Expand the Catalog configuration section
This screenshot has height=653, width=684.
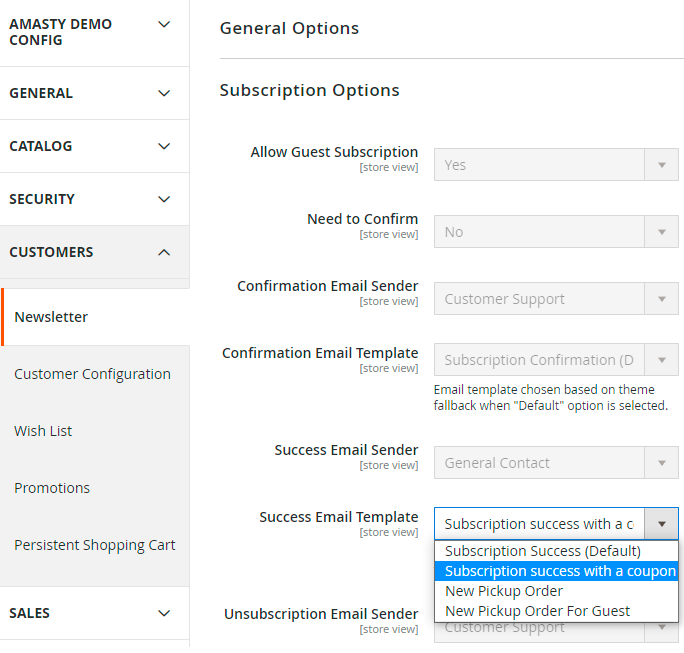(x=164, y=146)
